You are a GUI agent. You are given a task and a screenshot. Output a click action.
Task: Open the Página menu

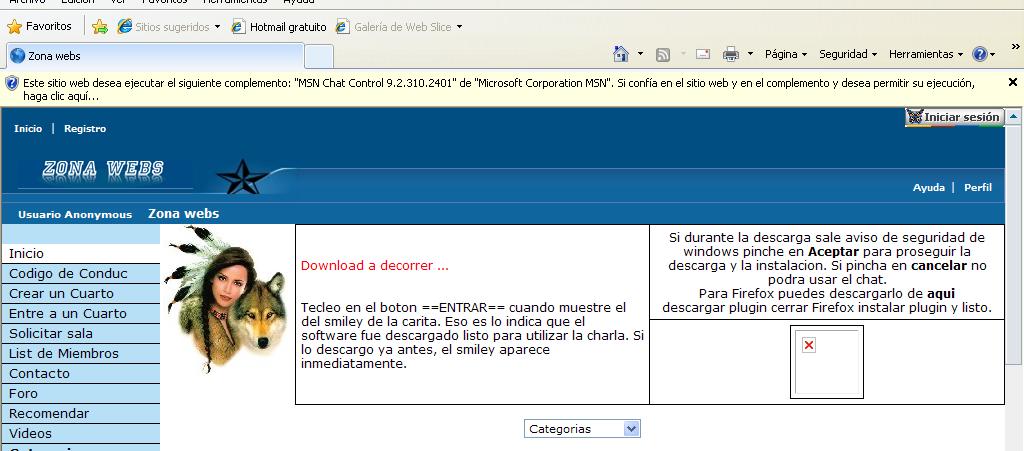click(786, 54)
